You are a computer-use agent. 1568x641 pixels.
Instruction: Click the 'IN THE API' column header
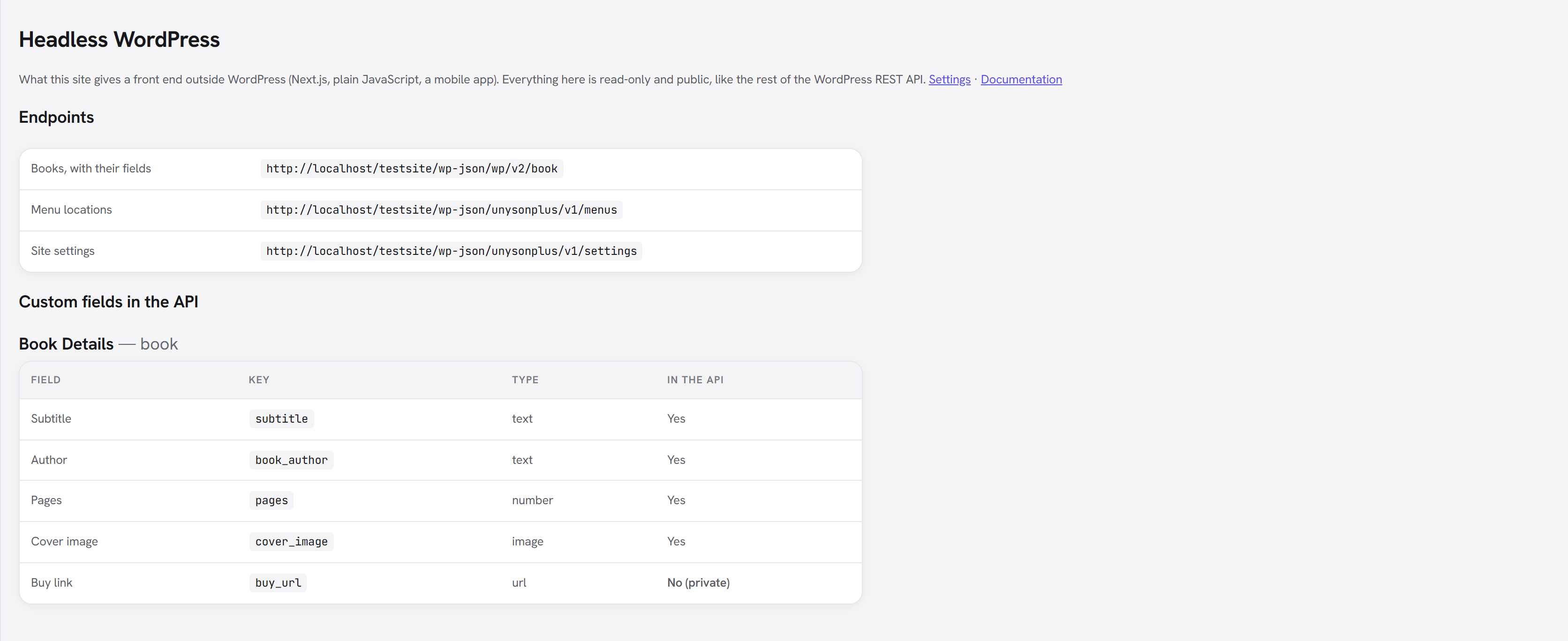click(694, 380)
